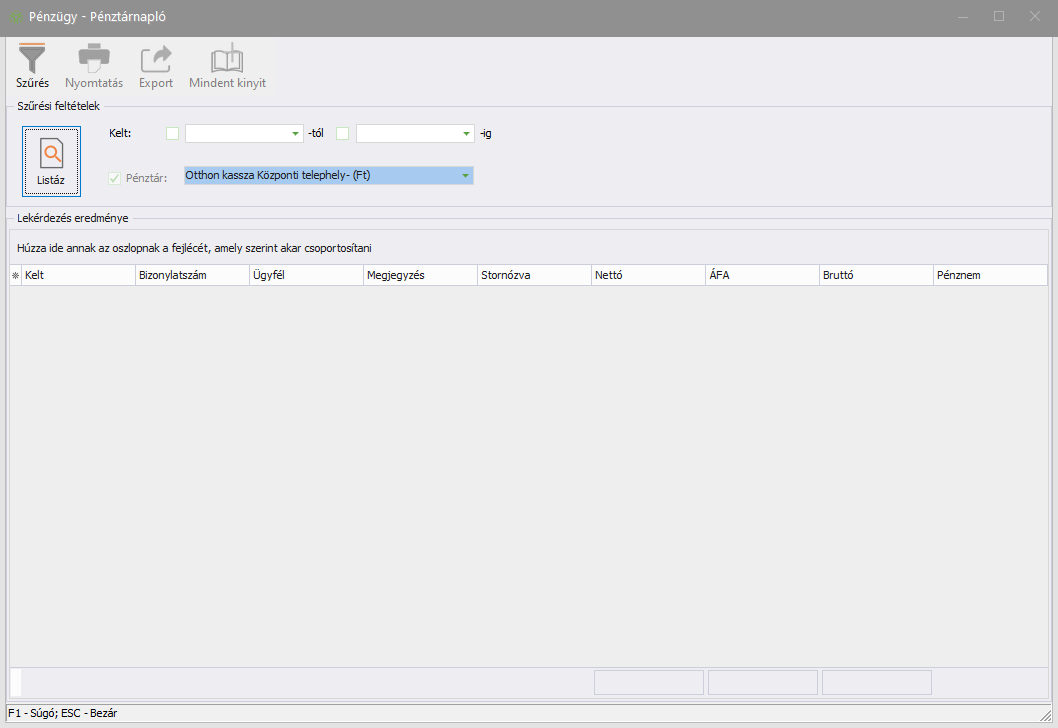Click the Mindent kinyit book icon
The width and height of the screenshot is (1058, 728).
tap(227, 58)
